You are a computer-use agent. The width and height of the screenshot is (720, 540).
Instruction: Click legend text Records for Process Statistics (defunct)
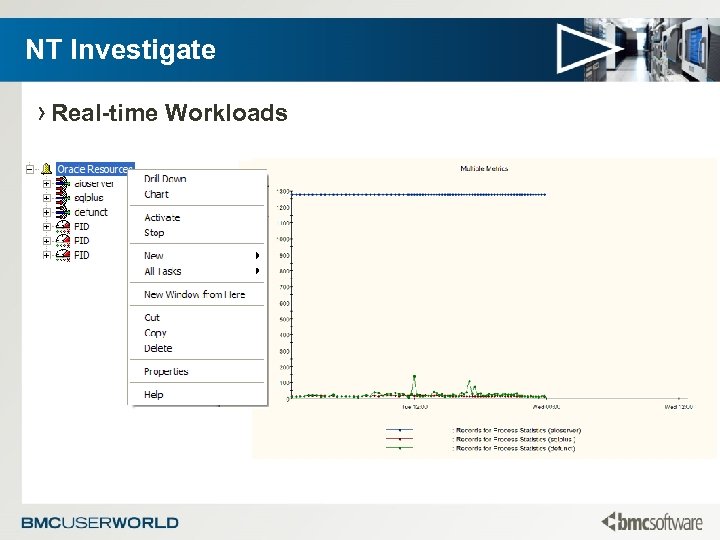[515, 448]
